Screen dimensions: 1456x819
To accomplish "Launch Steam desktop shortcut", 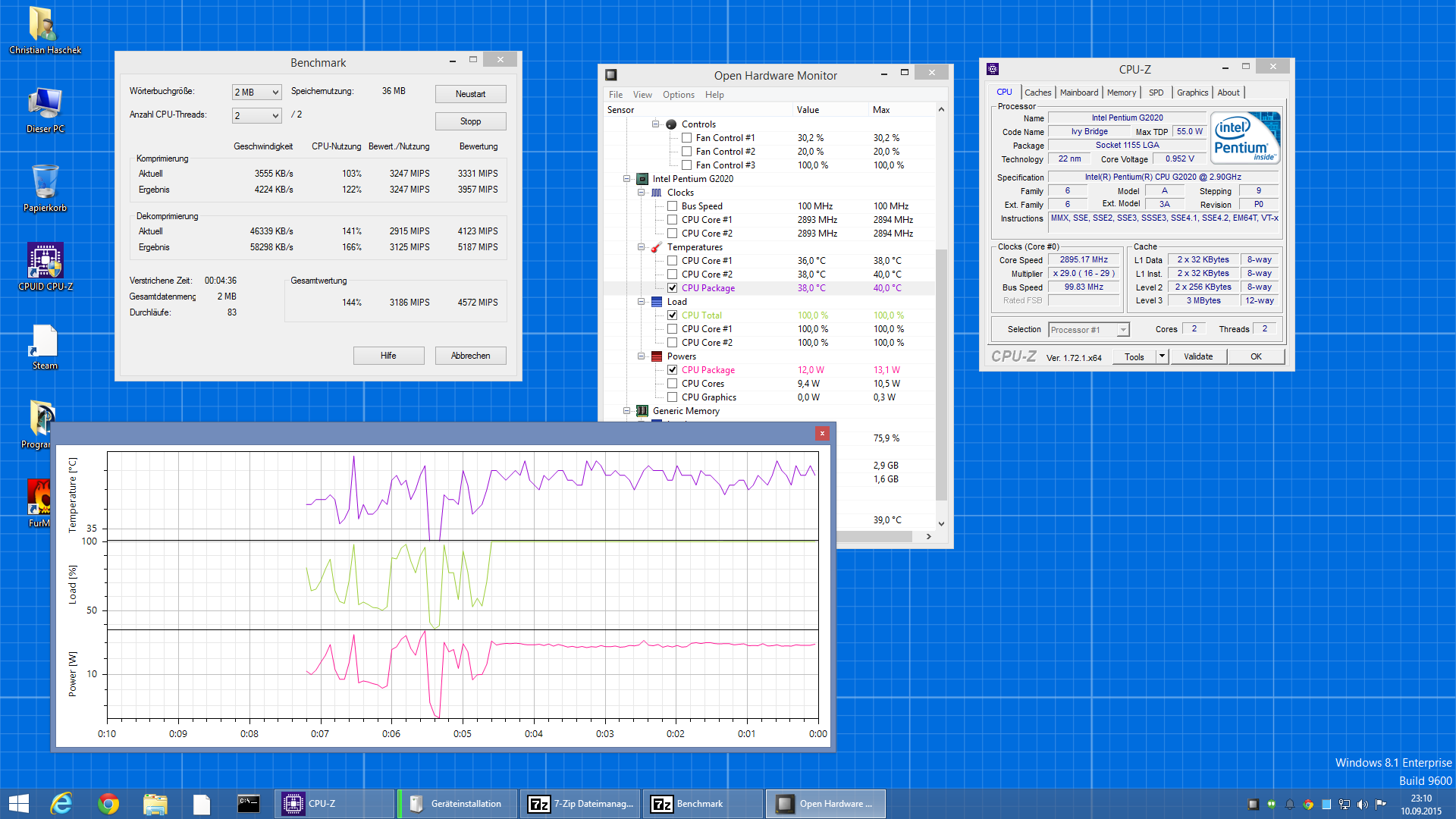I will click(45, 347).
